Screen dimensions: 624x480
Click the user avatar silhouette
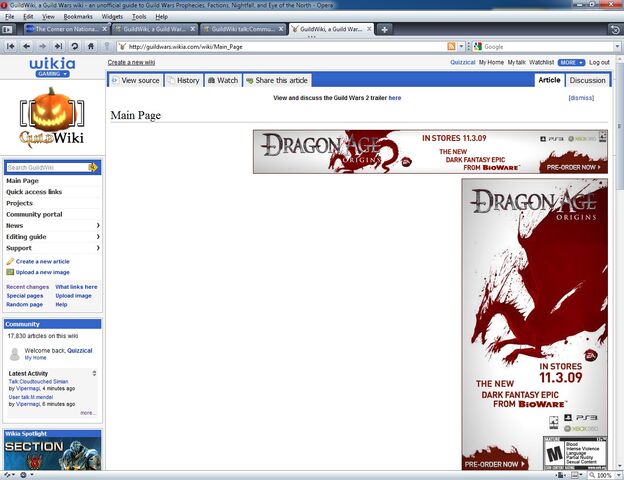pyautogui.click(x=15, y=354)
